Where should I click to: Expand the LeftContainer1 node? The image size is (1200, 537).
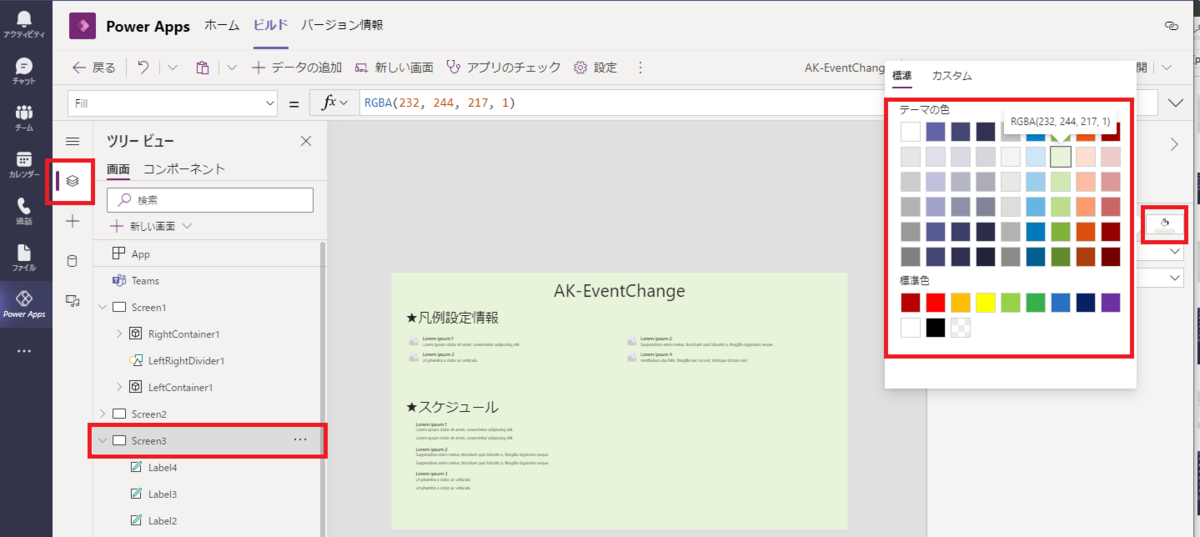pyautogui.click(x=120, y=387)
